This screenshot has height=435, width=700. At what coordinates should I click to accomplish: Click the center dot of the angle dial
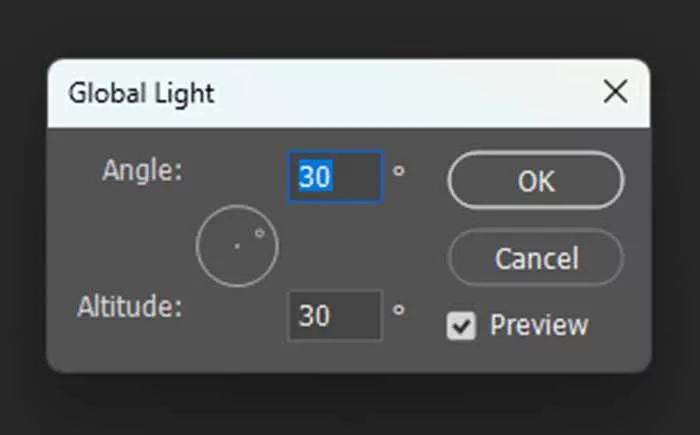[x=237, y=246]
